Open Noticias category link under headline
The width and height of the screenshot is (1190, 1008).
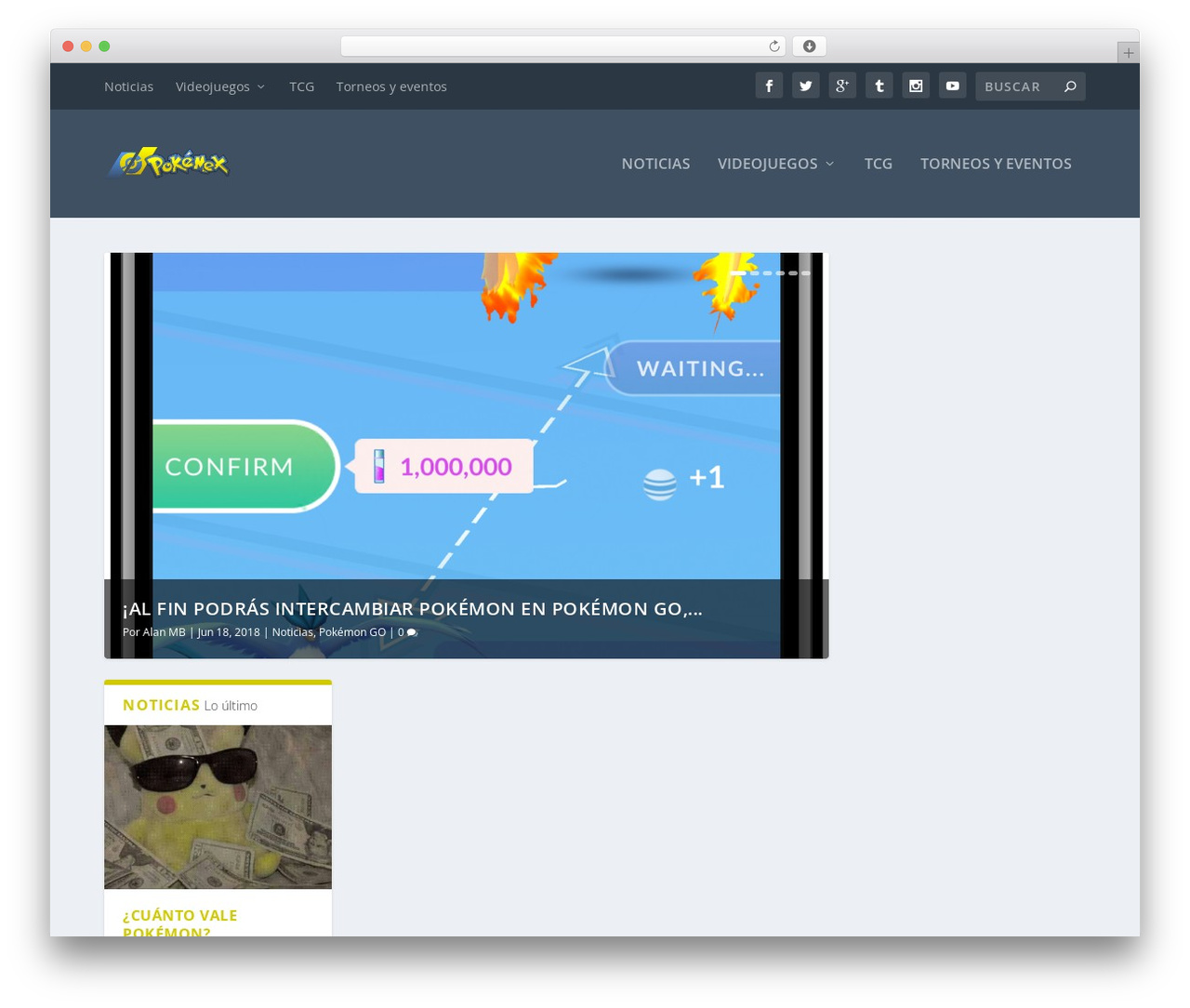[292, 632]
